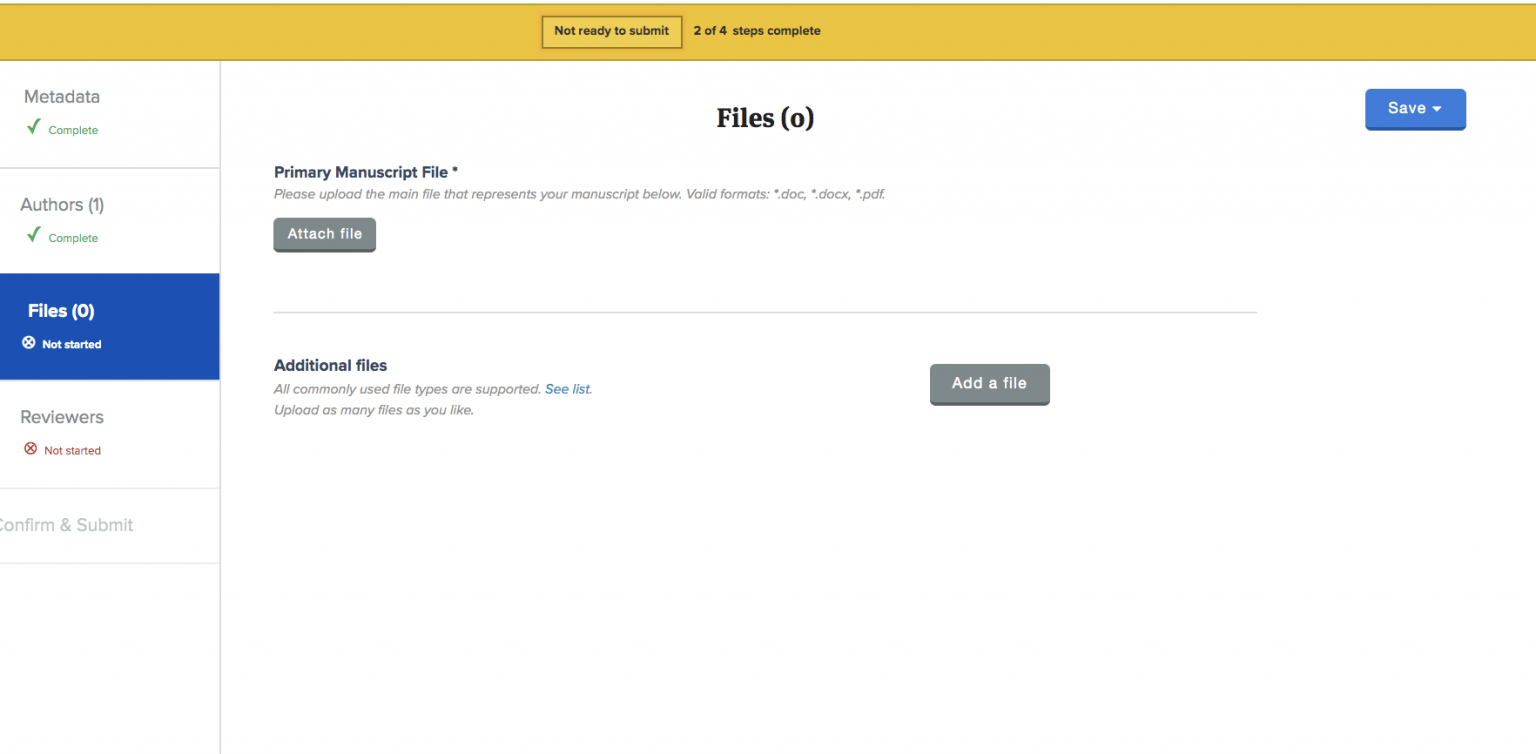Select the Files (0) step
The height and width of the screenshot is (754, 1536).
[110, 327]
